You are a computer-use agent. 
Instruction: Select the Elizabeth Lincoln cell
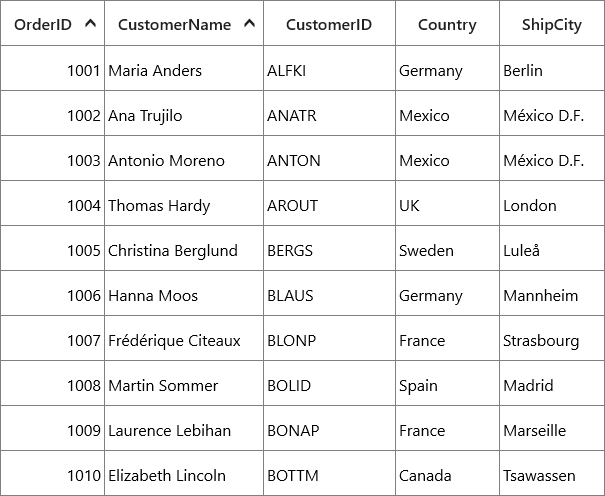pyautogui.click(x=184, y=473)
